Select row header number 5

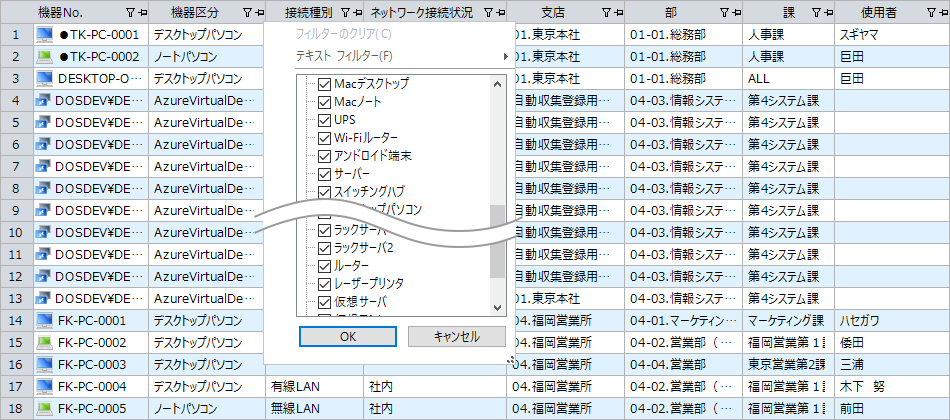tap(16, 122)
